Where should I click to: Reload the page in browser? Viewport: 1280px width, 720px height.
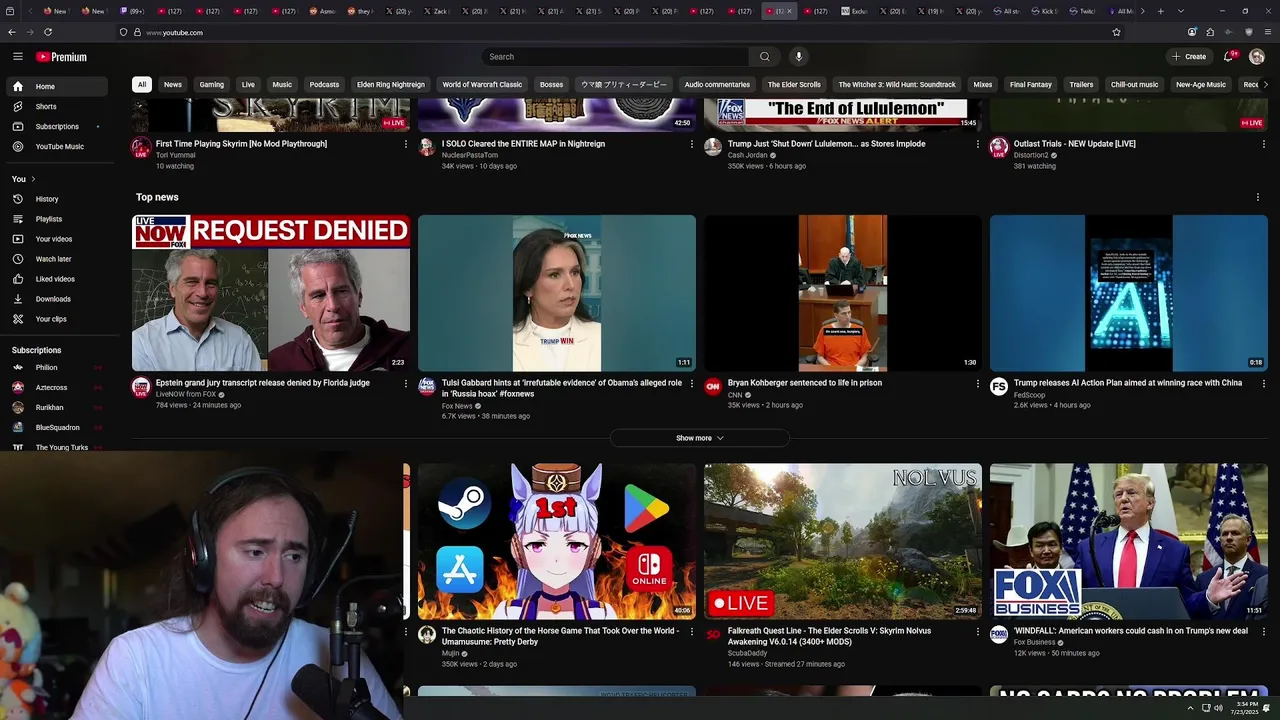pyautogui.click(x=48, y=32)
